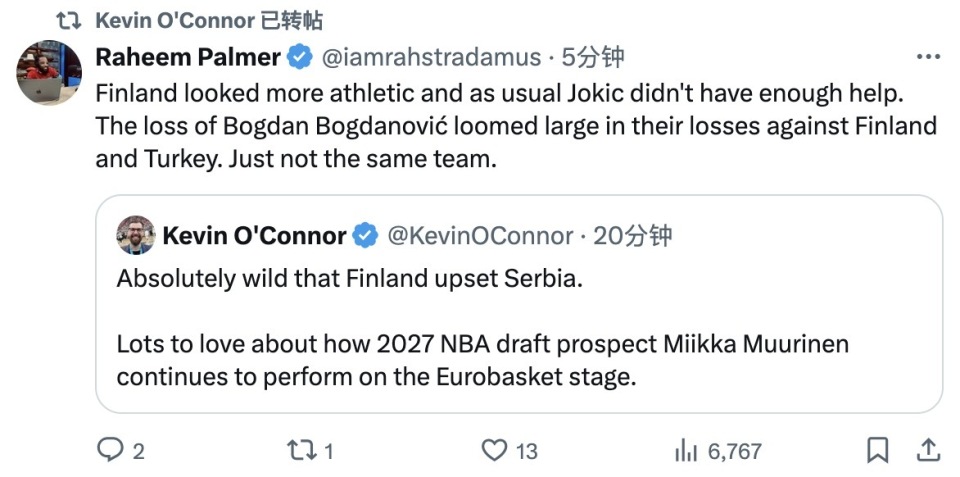Click Kevin O'Connor's verified badge in quote
960x477 pixels.
(365, 236)
